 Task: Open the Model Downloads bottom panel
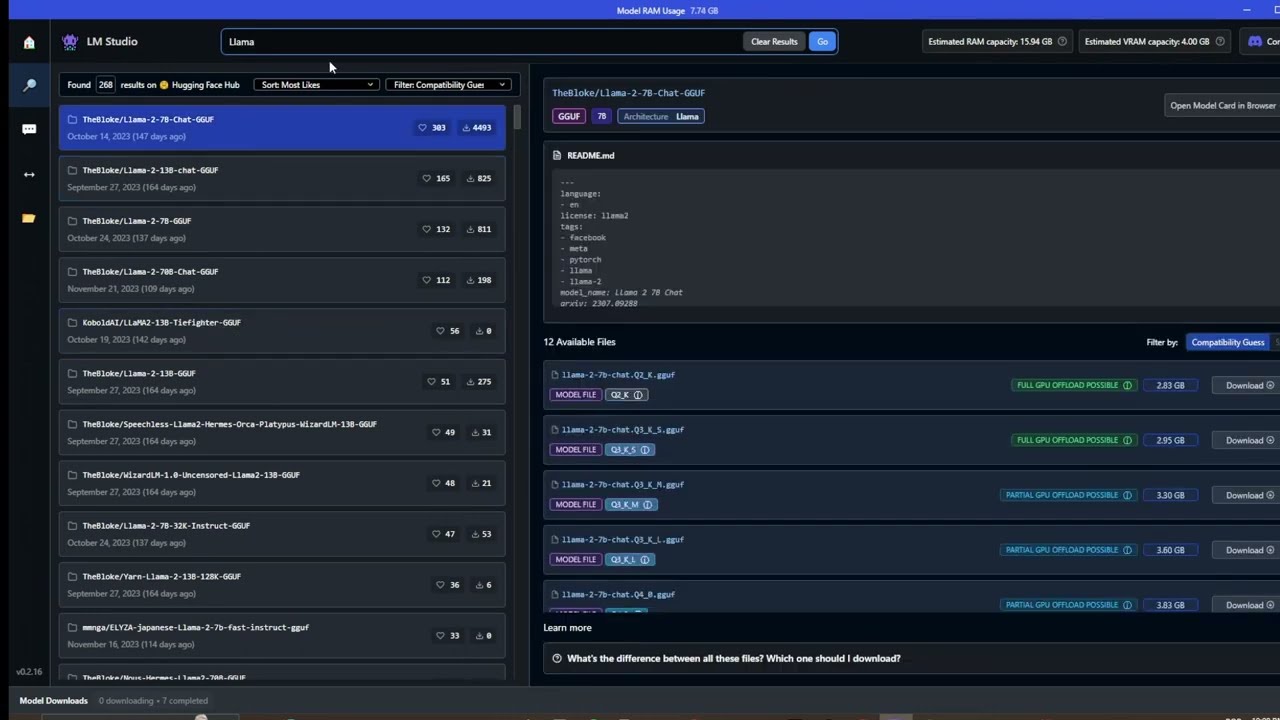coord(54,701)
